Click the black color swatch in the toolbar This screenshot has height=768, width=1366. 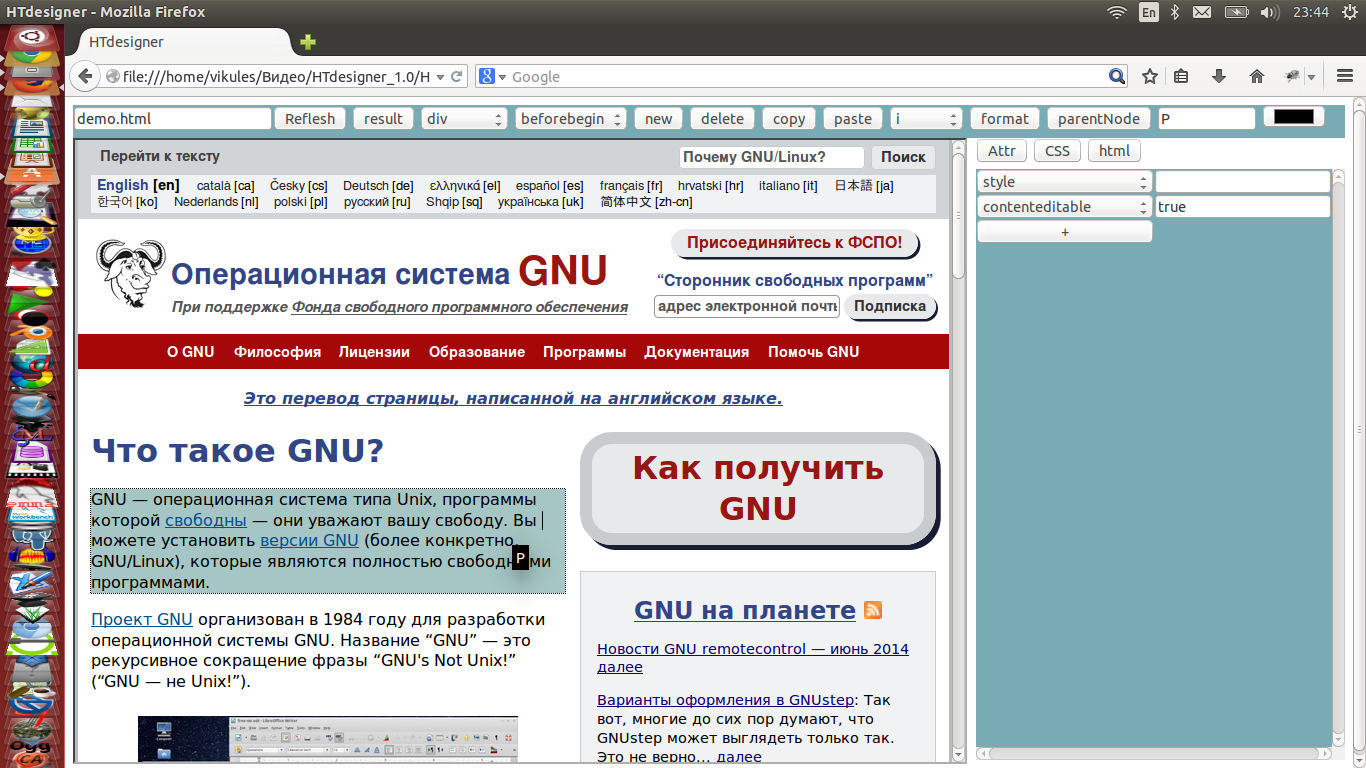1292,115
